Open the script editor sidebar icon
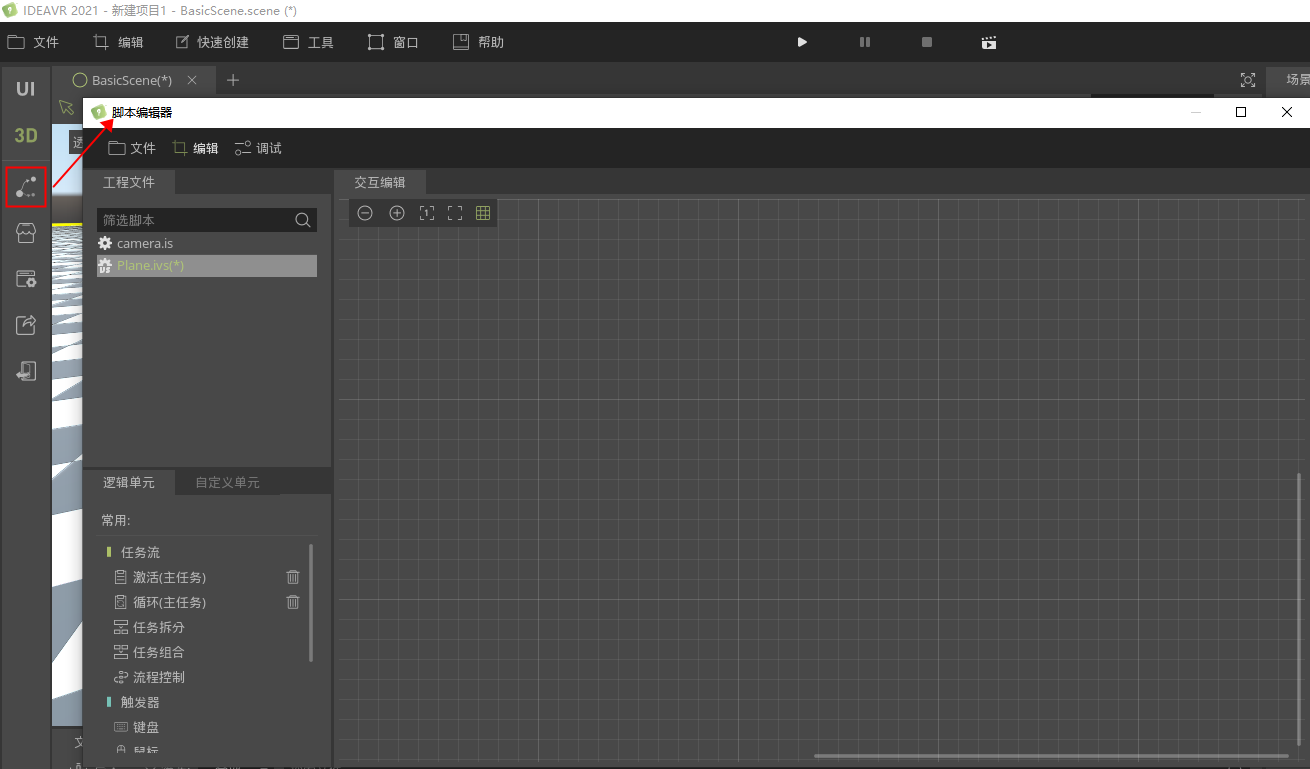 (26, 187)
